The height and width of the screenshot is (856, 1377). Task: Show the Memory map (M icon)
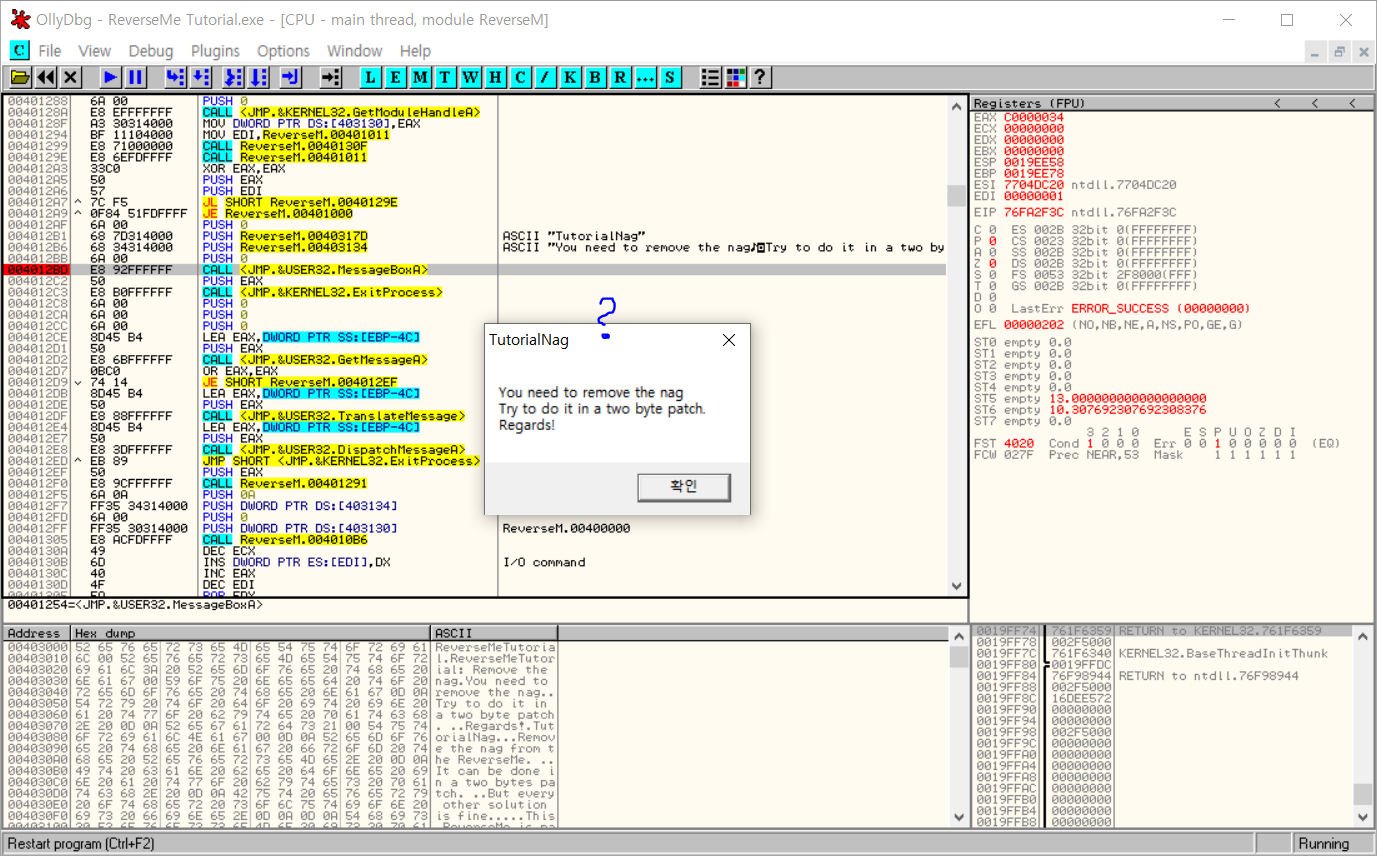[421, 77]
